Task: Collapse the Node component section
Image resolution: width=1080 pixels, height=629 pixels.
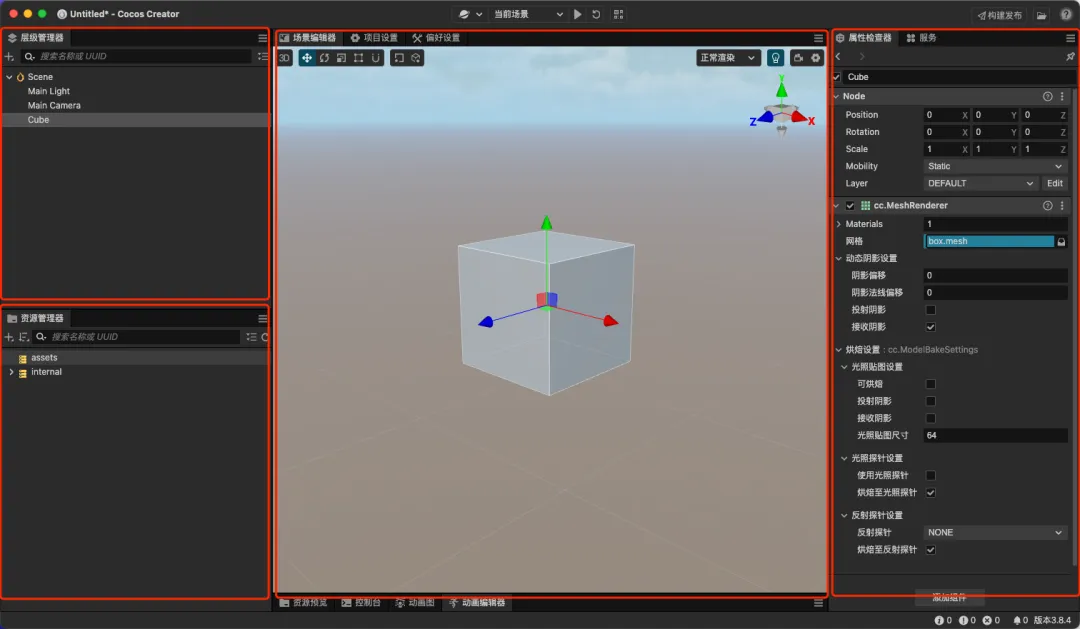Action: (x=836, y=96)
